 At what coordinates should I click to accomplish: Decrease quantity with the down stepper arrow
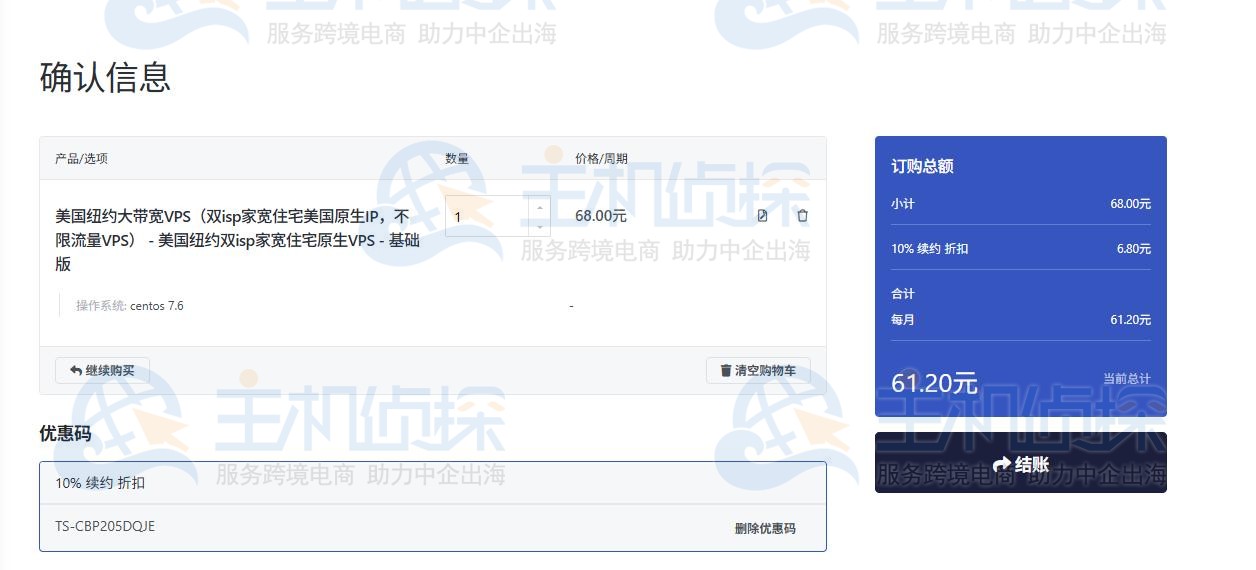pyautogui.click(x=540, y=226)
